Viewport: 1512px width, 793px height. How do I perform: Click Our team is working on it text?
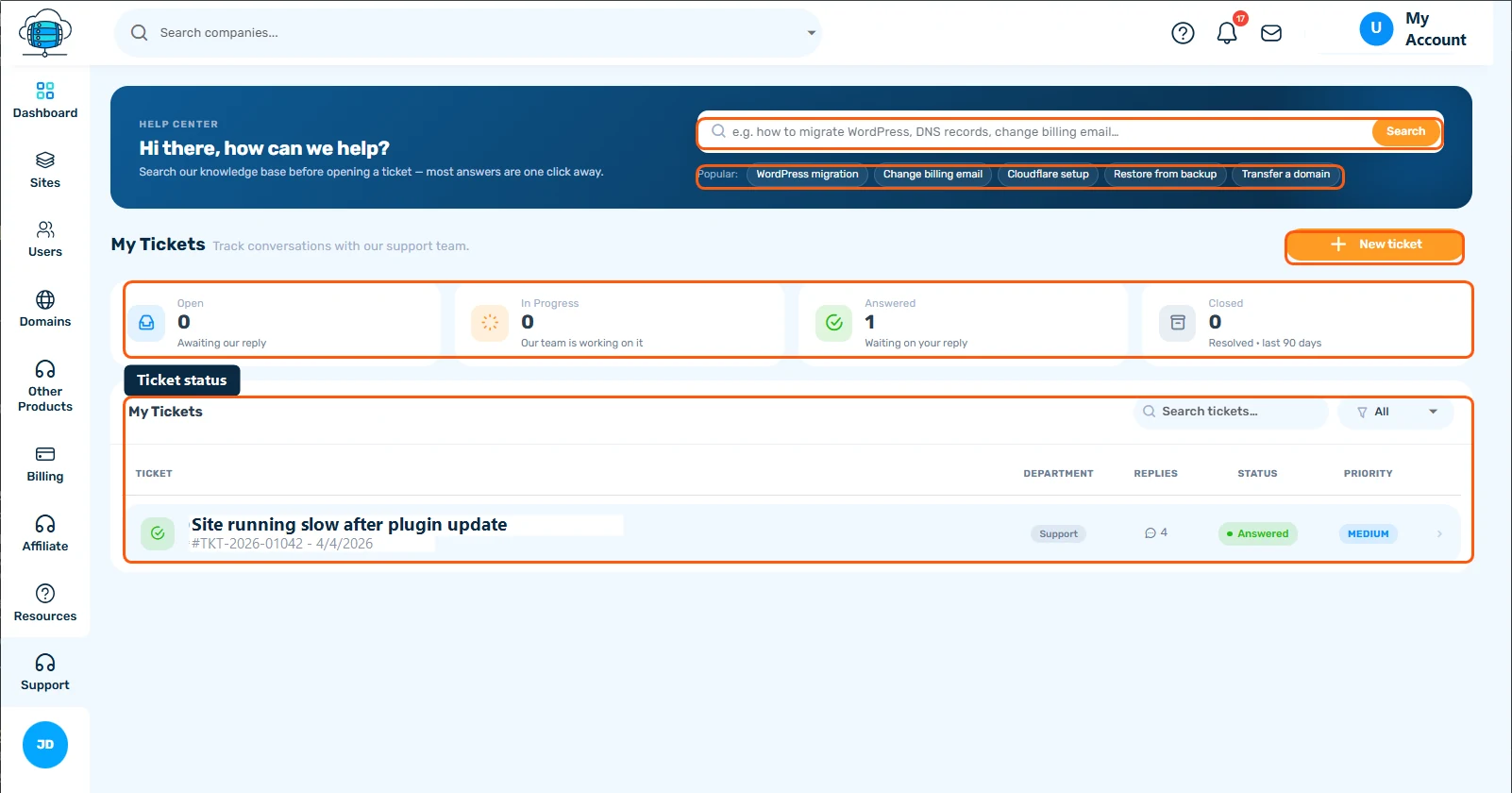[x=581, y=344]
